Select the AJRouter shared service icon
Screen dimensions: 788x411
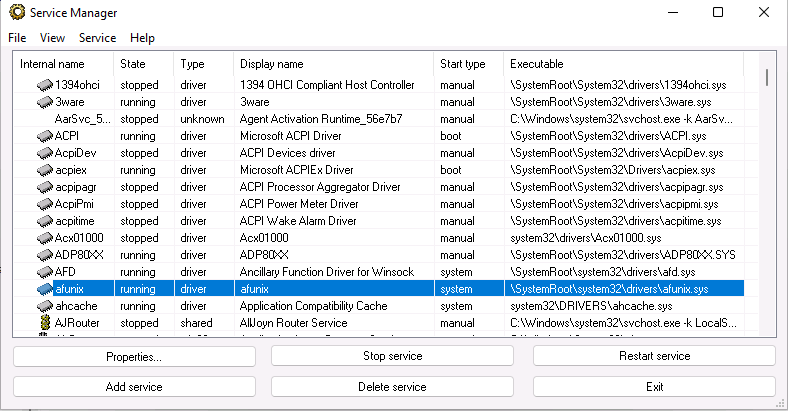[x=44, y=323]
